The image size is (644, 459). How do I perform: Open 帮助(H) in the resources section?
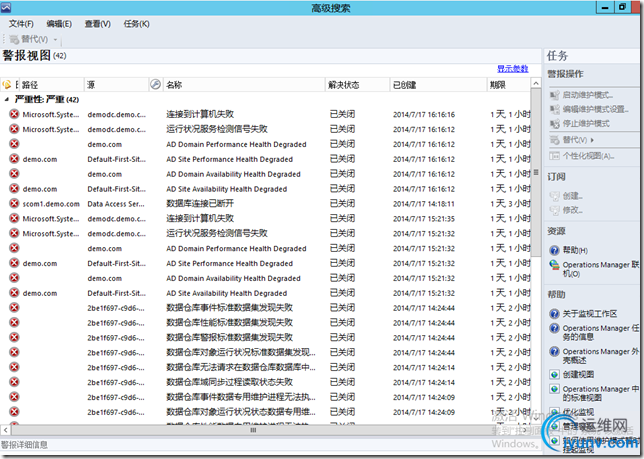575,250
